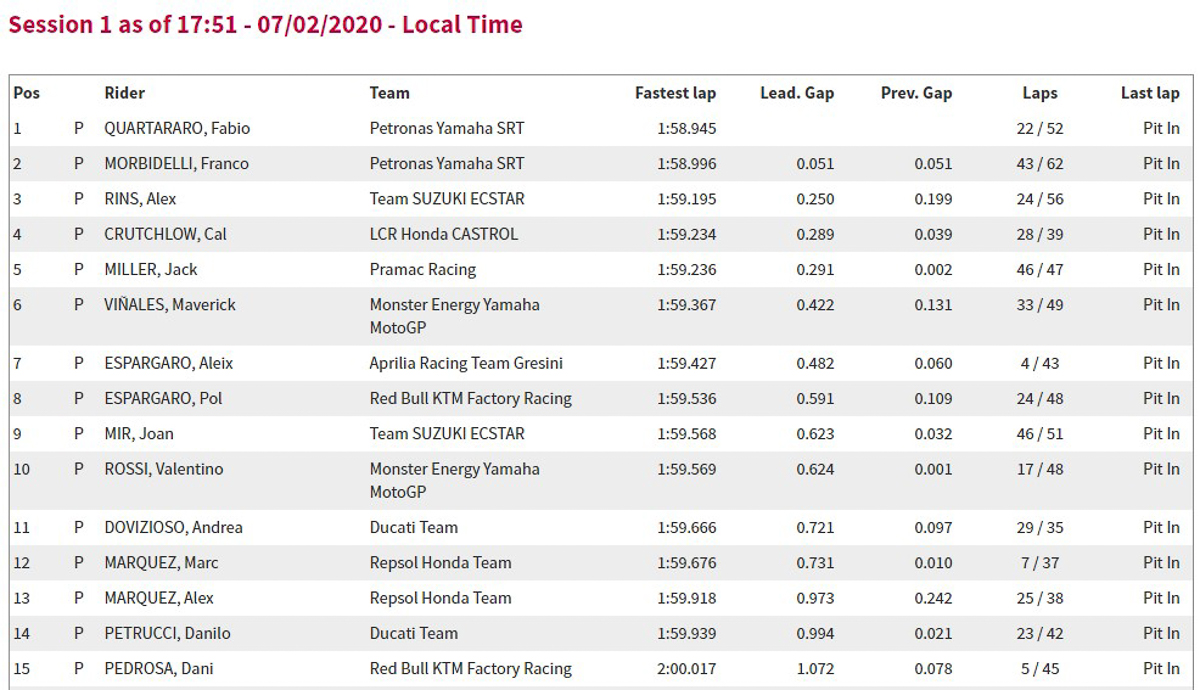Click the 'Team' column header

pos(390,93)
